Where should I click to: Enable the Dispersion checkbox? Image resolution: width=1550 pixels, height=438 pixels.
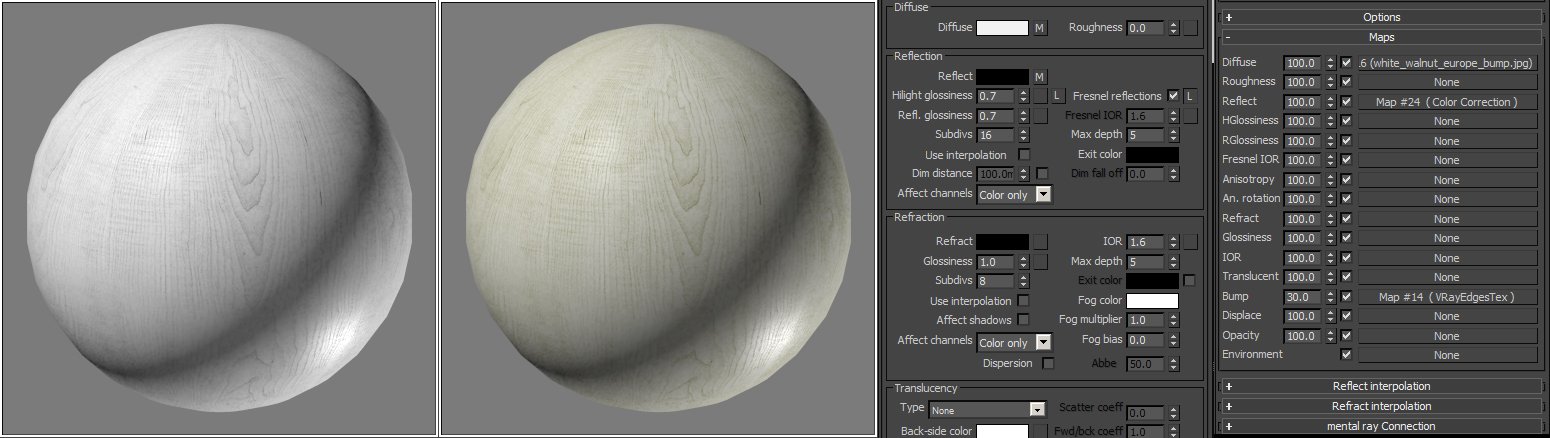coord(1048,363)
